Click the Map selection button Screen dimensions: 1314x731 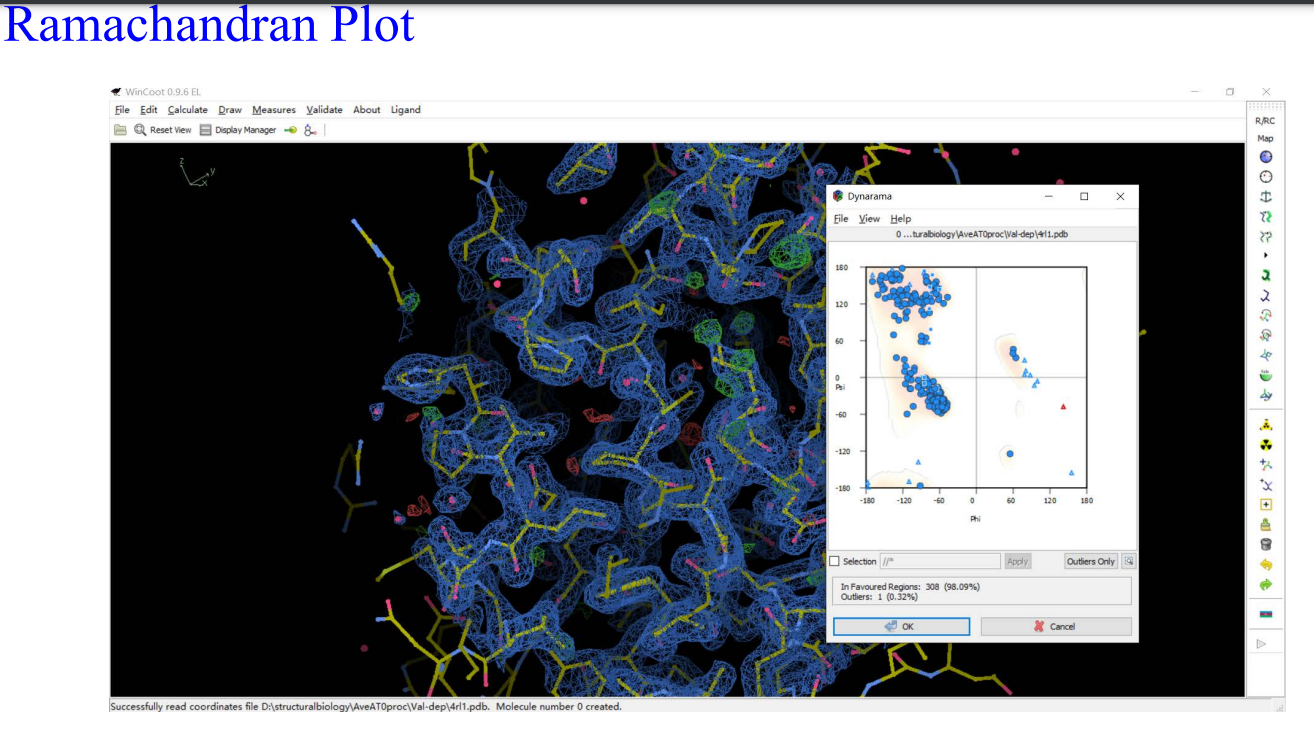1265,139
